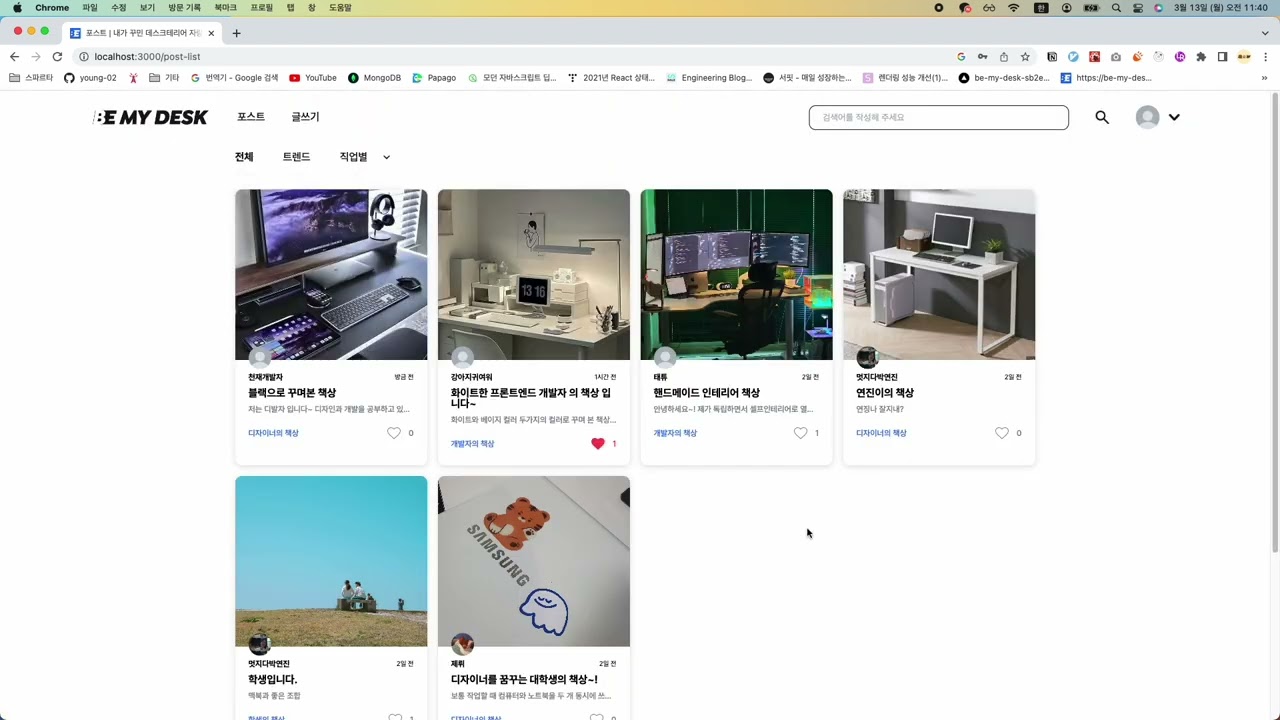Open the 글쓰기 navigation menu item
1280x720 pixels.
(x=305, y=117)
